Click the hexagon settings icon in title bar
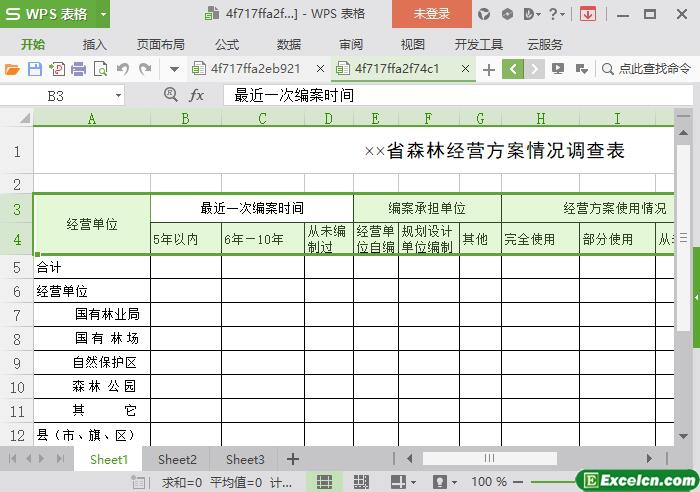The width and height of the screenshot is (700, 492). coord(507,14)
